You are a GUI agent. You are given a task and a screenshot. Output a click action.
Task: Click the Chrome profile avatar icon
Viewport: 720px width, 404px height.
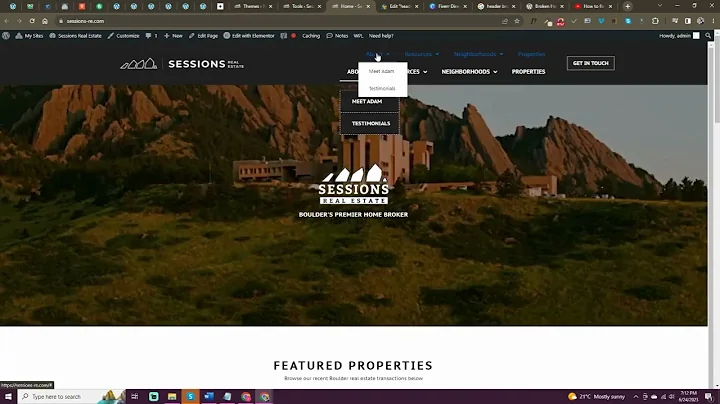click(700, 21)
